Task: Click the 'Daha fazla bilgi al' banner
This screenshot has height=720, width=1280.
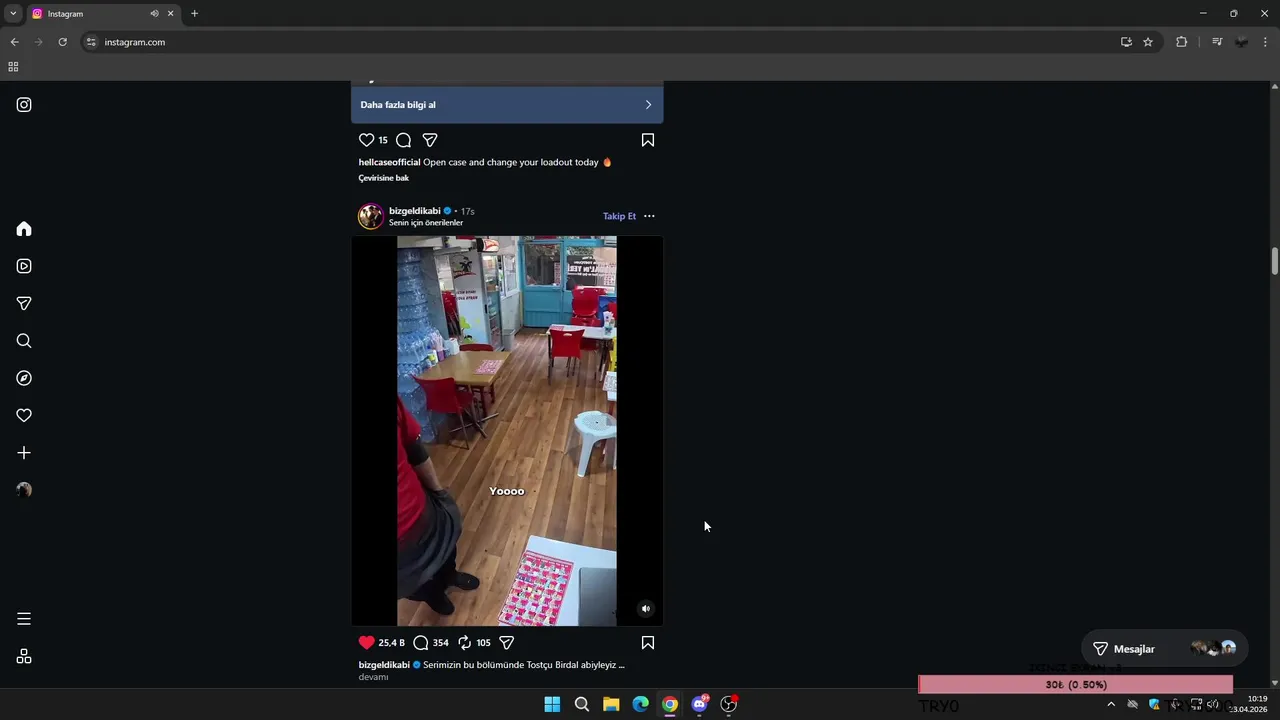Action: 507,105
